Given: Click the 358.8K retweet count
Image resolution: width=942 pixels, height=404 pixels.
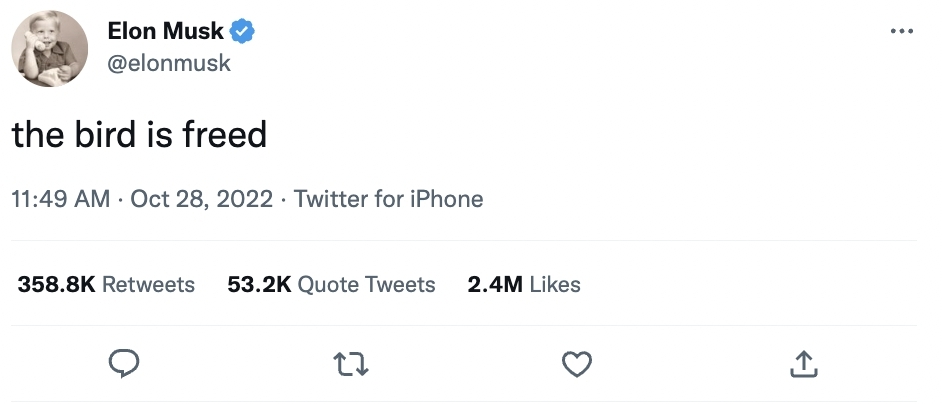Looking at the screenshot, I should click(x=56, y=285).
